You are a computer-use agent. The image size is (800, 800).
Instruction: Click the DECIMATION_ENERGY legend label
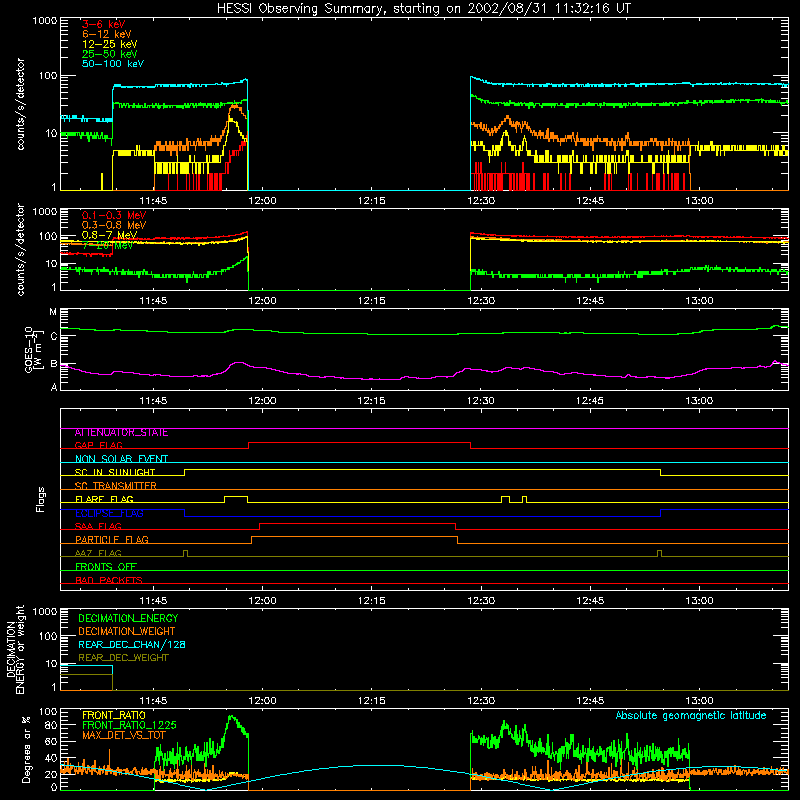[x=128, y=618]
